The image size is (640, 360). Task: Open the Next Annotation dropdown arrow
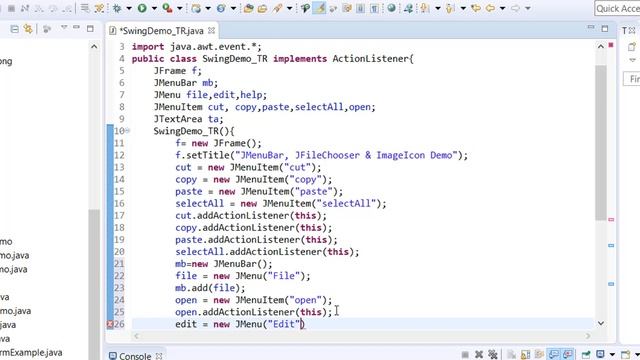438,8
